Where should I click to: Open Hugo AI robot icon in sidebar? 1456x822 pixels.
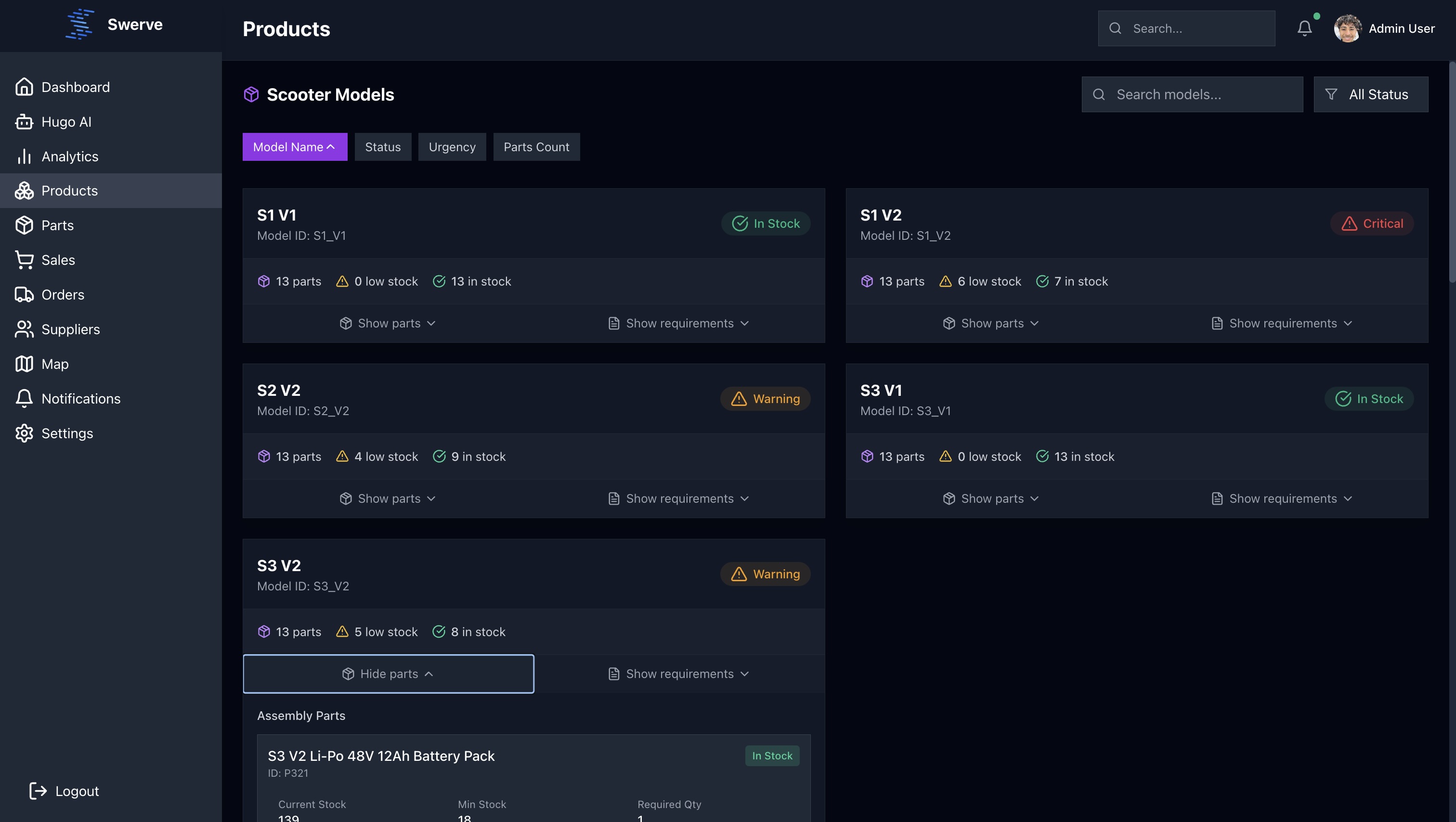click(24, 121)
